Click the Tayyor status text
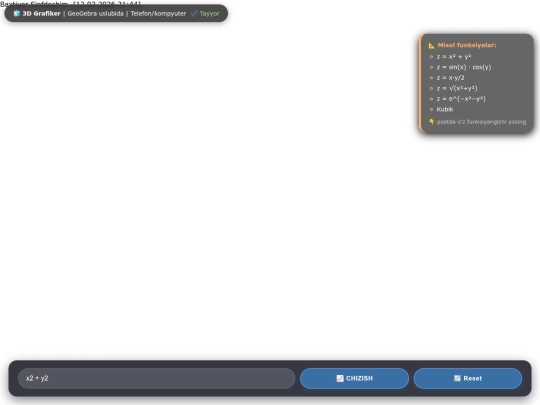Image resolution: width=540 pixels, height=405 pixels. (209, 13)
